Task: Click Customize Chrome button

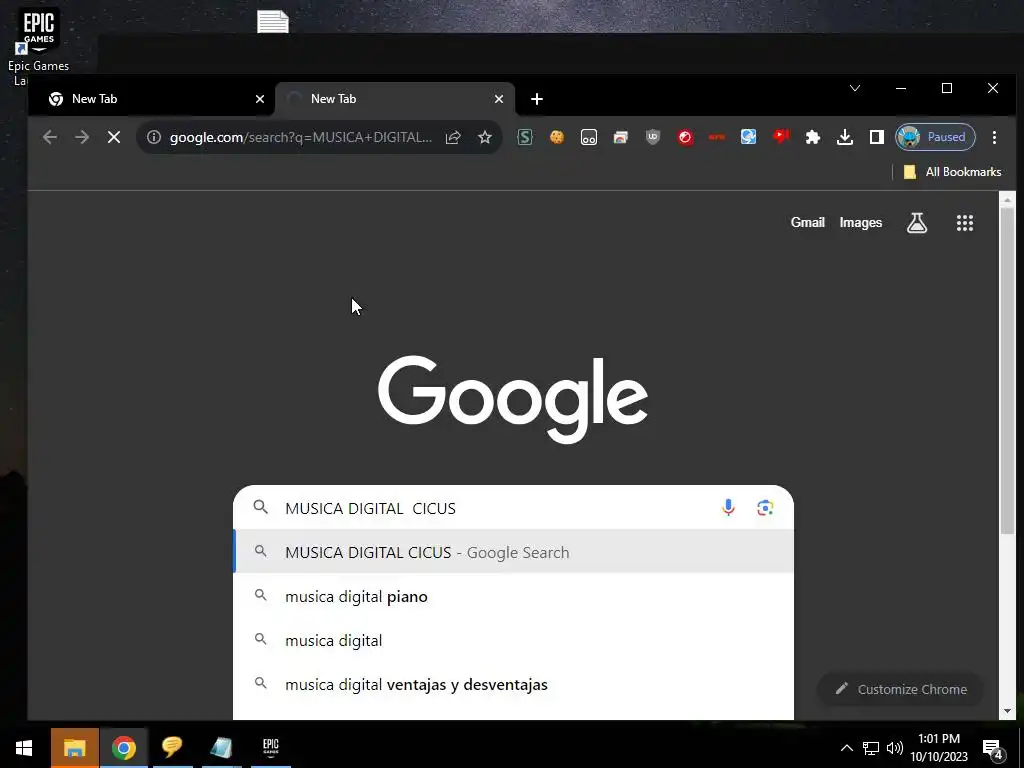Action: tap(901, 689)
